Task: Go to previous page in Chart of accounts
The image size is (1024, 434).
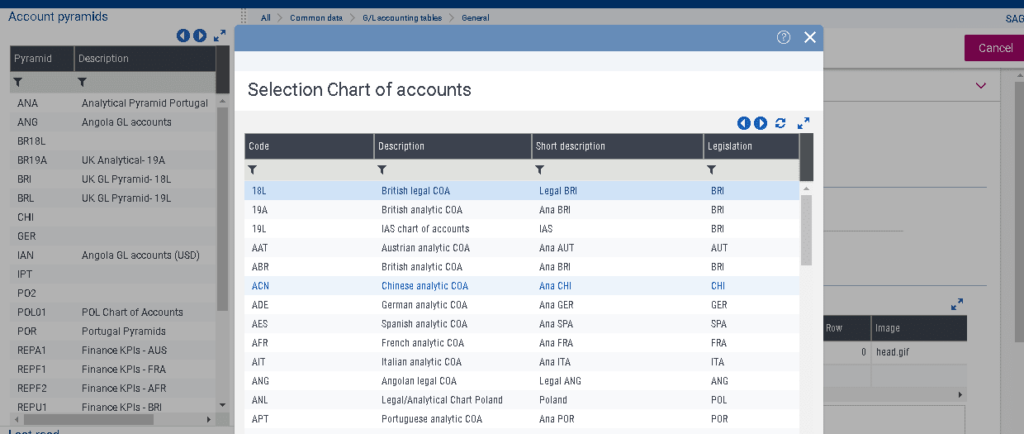Action: 744,123
